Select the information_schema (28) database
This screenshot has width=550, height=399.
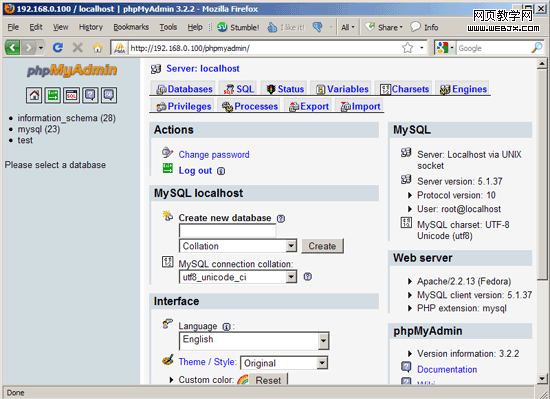(67, 118)
